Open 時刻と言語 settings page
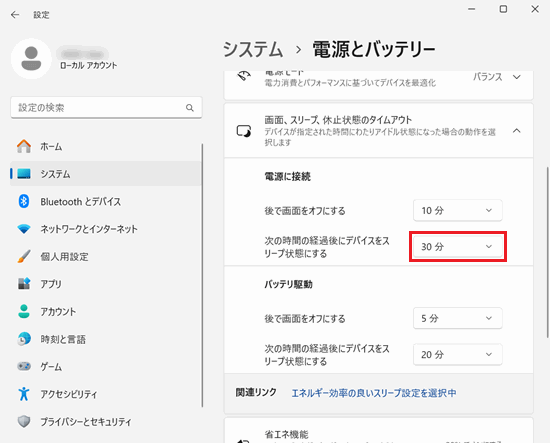The image size is (550, 443). 106,339
